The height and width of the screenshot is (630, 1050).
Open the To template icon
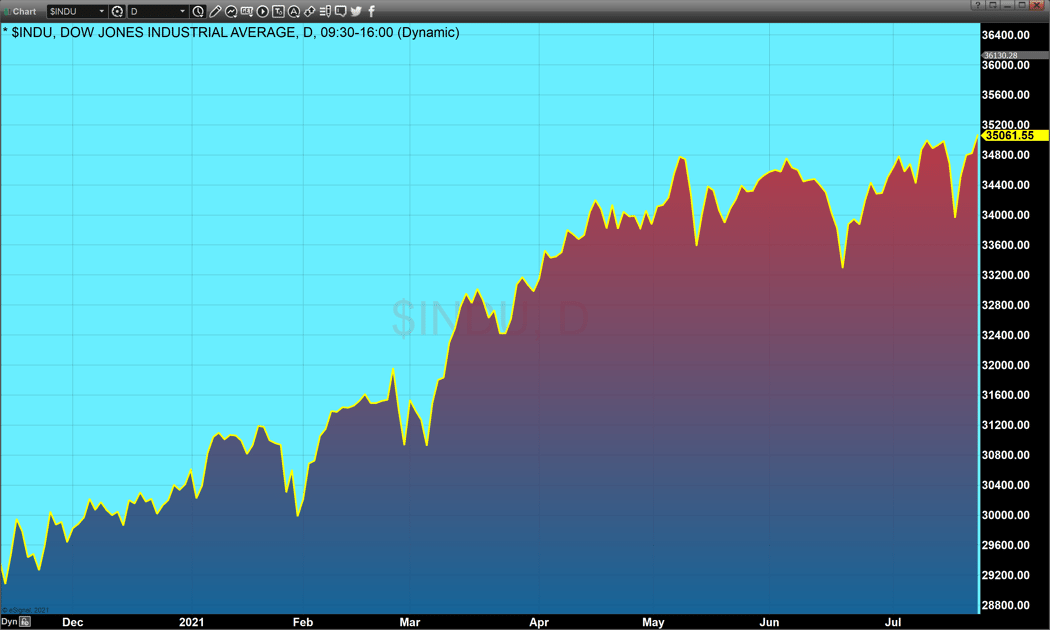pos(278,11)
